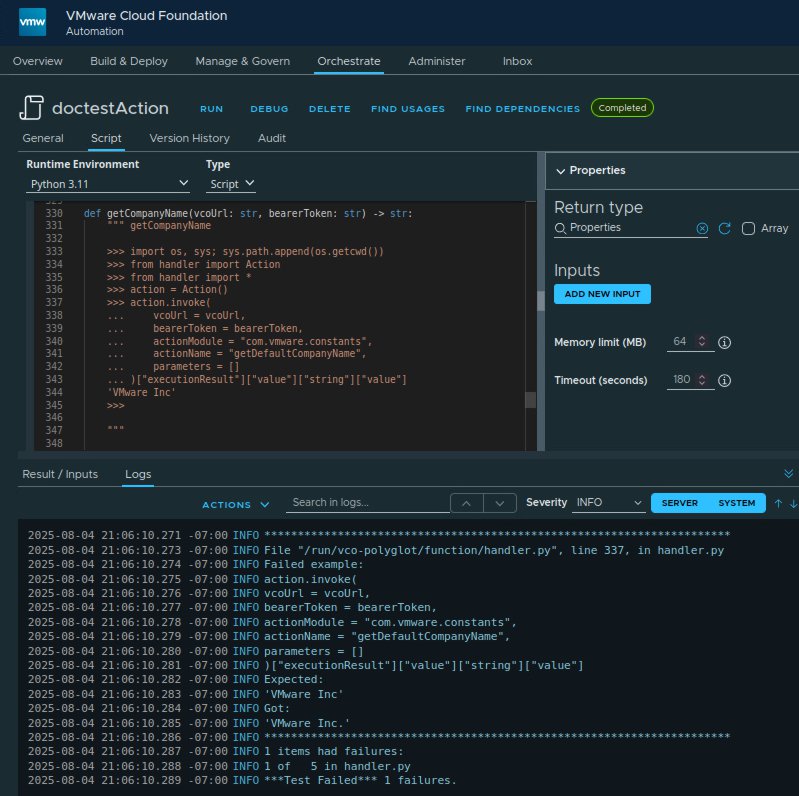This screenshot has height=796, width=799.
Task: Click the Return type search icon
Action: (560, 228)
